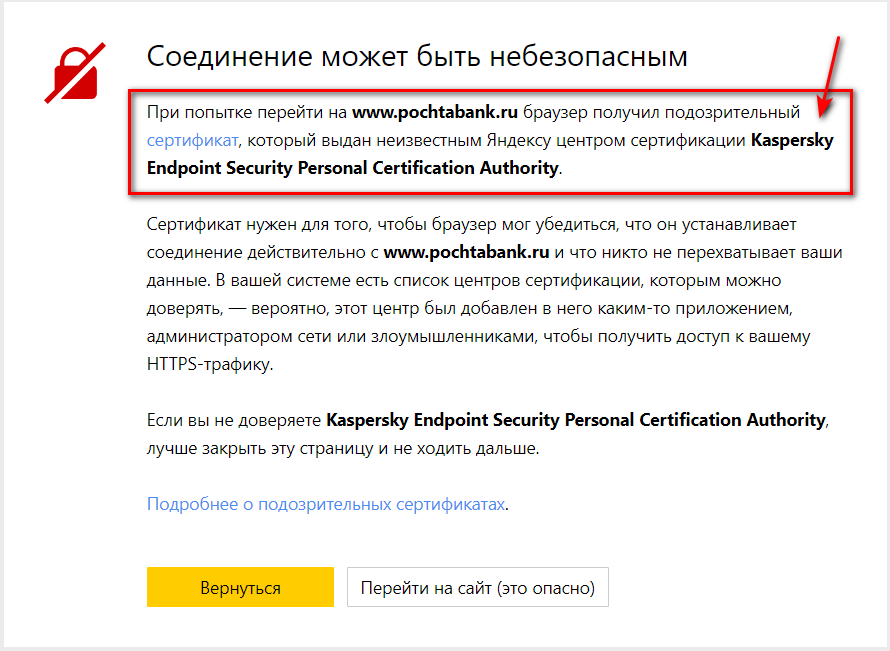Select bold www.pochtabank.ru inside the red box
Viewport: 890px width, 651px height.
(435, 112)
